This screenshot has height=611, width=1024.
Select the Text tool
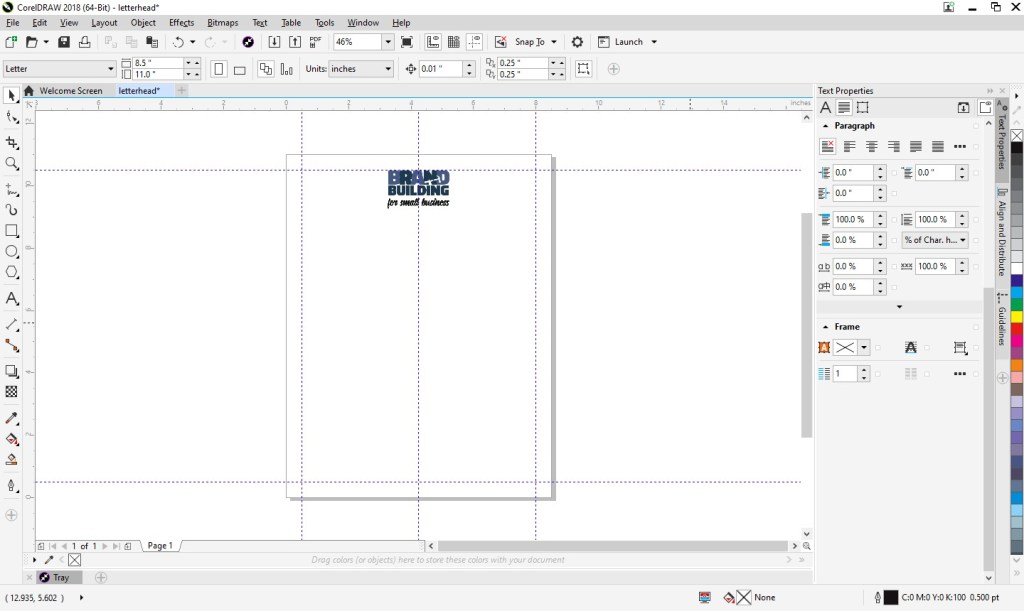(12, 299)
